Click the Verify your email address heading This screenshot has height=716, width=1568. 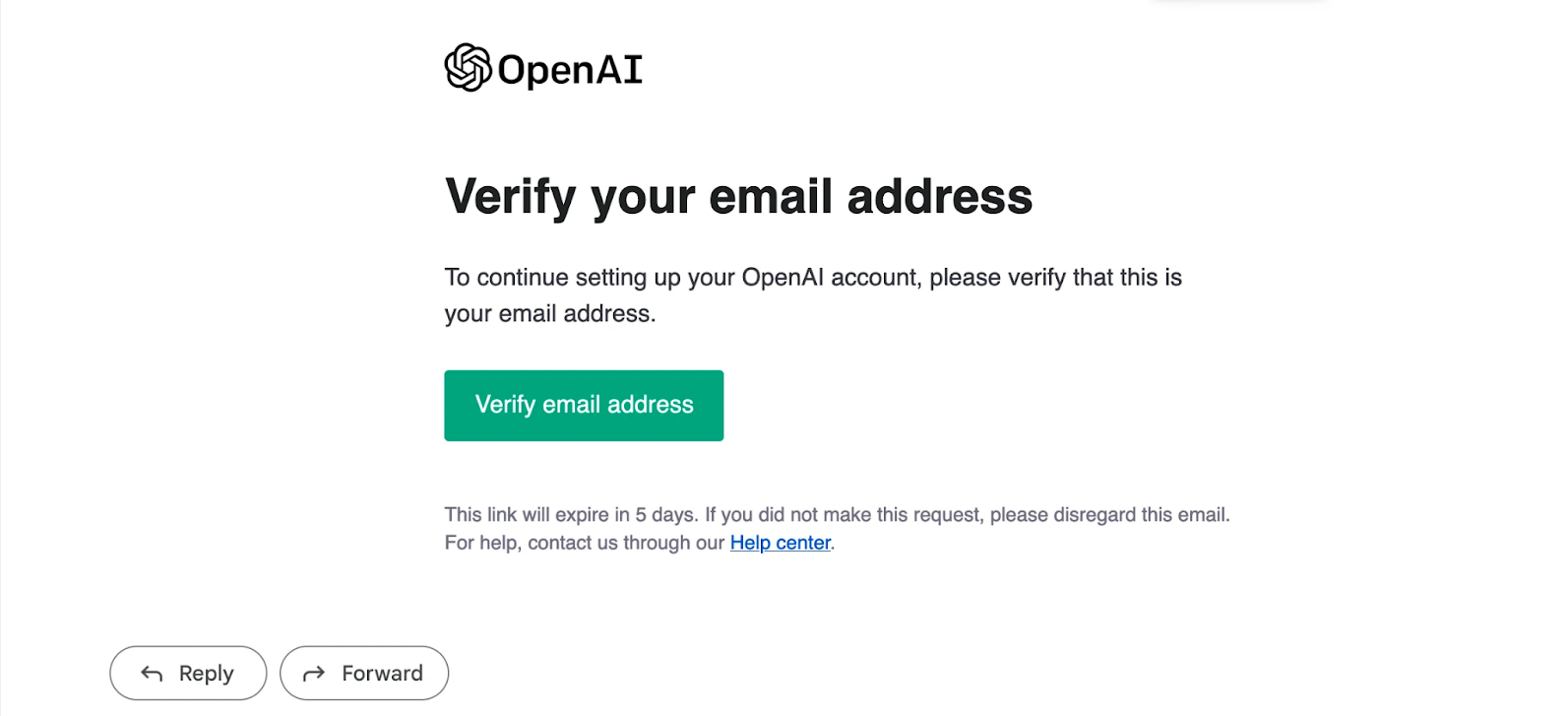coord(738,197)
